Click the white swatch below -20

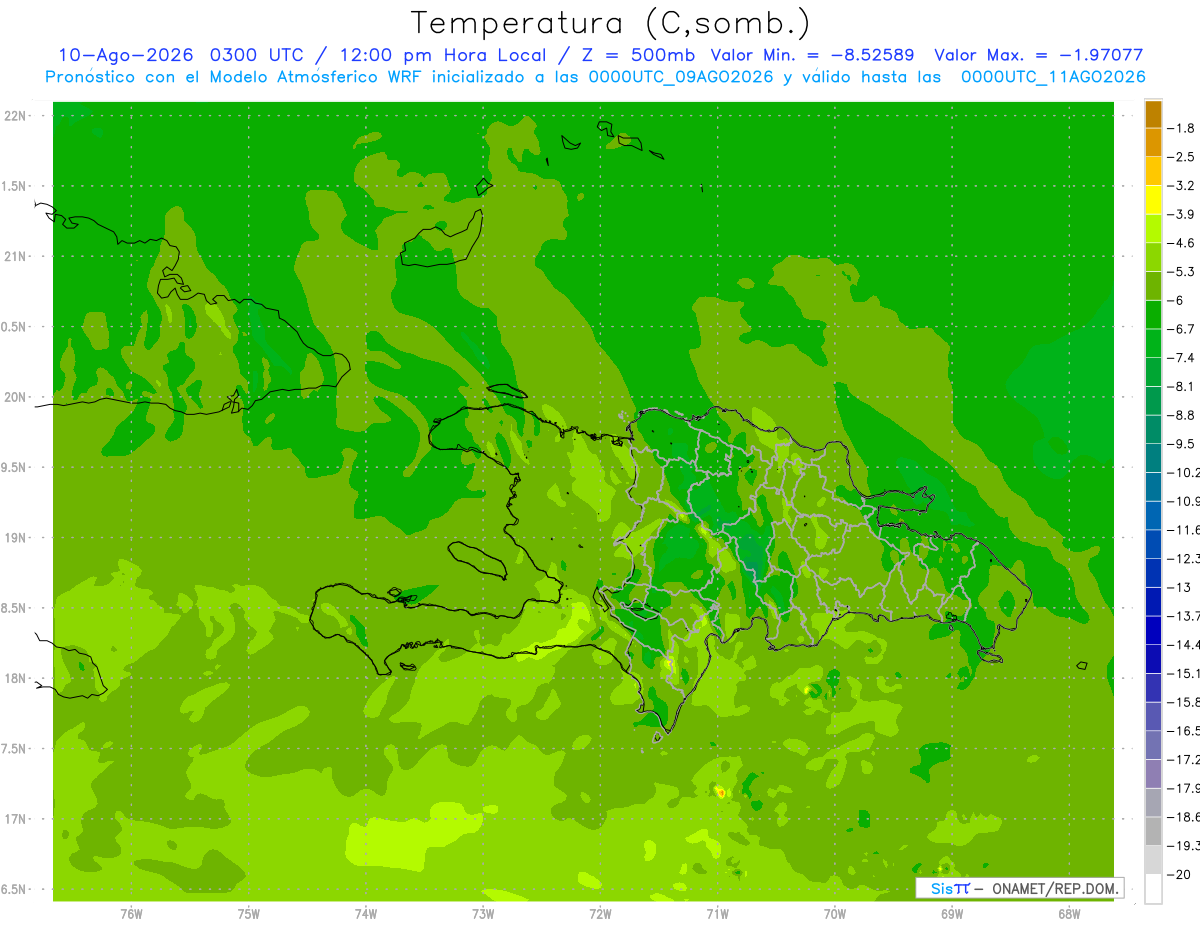[x=1153, y=889]
